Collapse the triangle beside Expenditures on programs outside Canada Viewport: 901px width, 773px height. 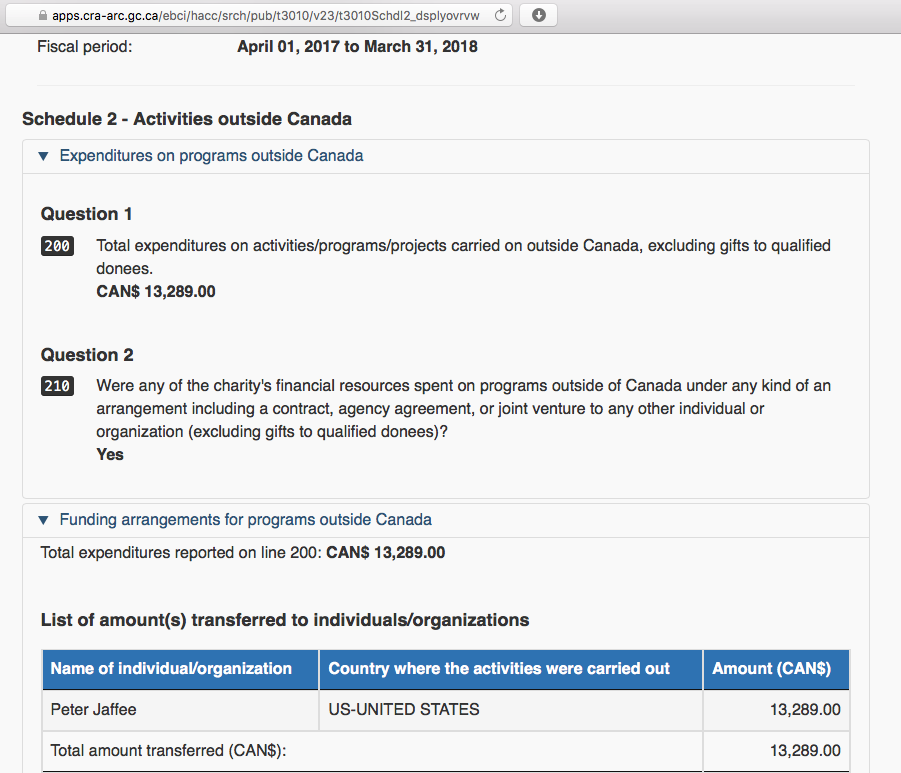coord(42,156)
